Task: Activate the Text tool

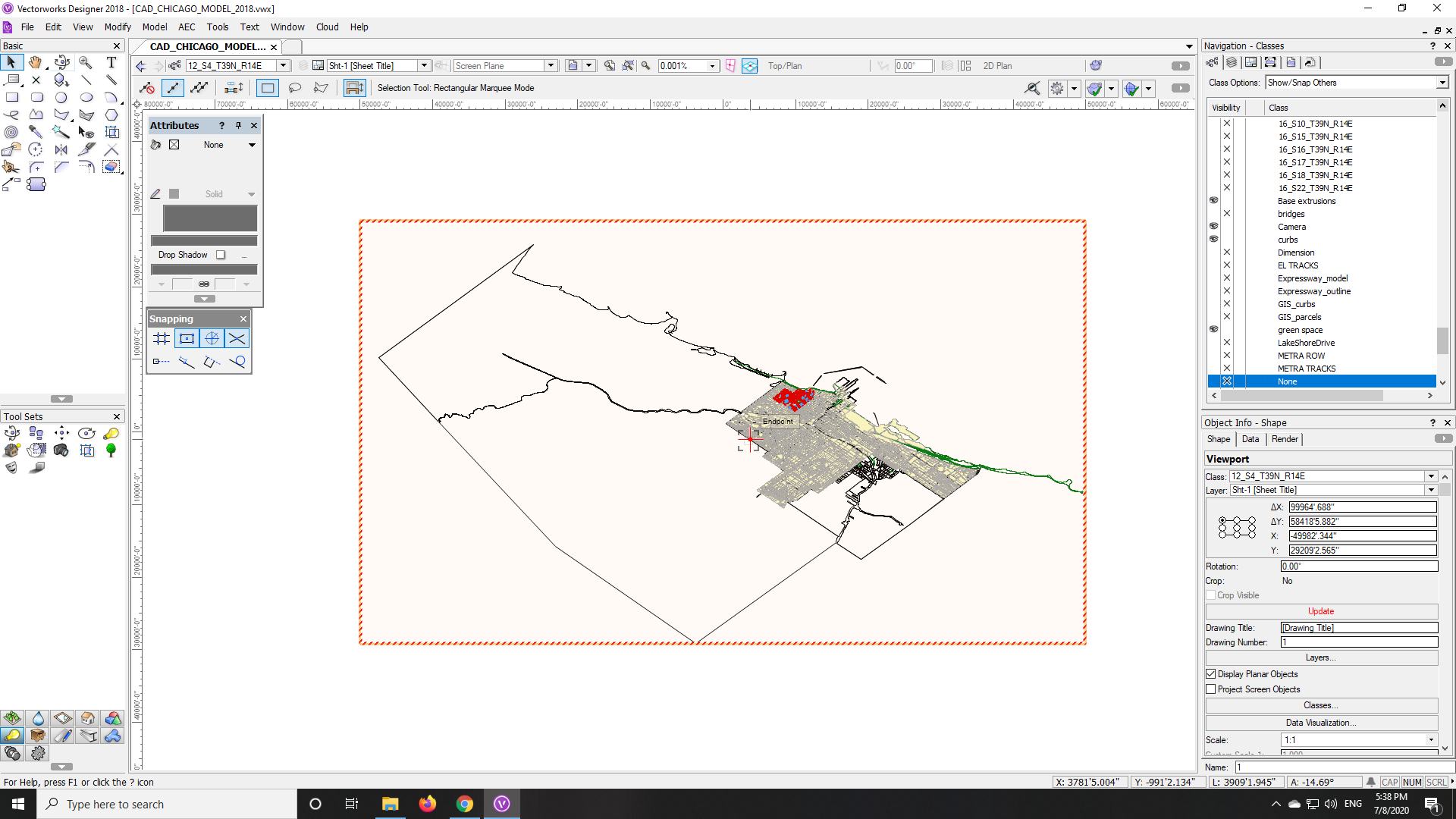Action: pyautogui.click(x=111, y=62)
